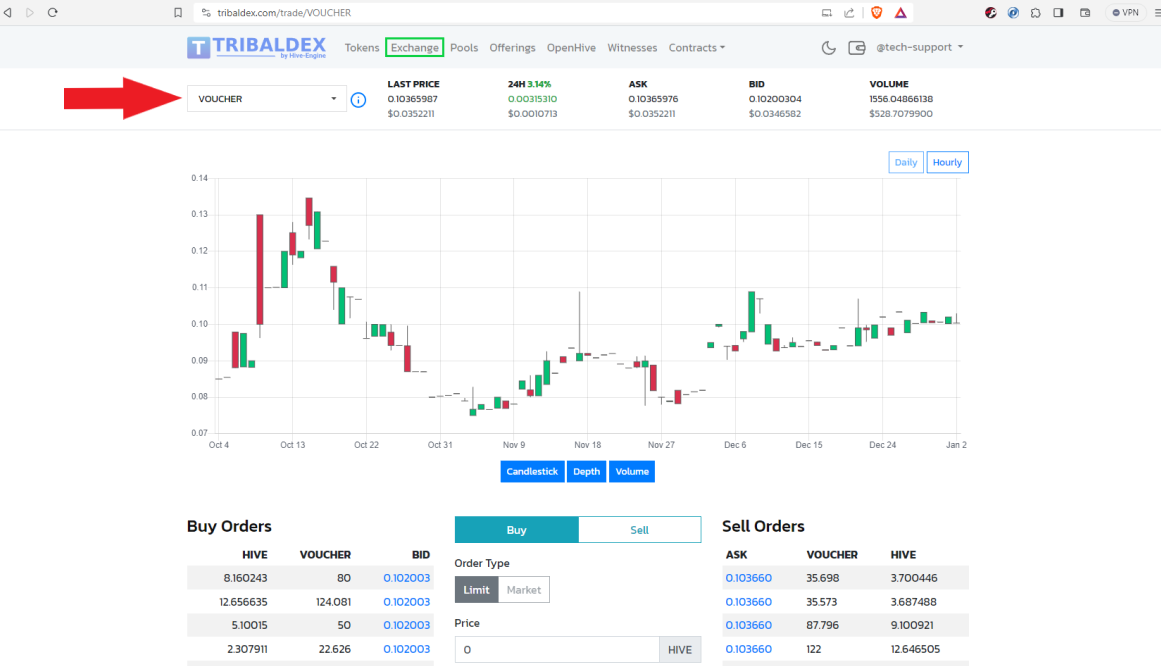Click the ASK value 0.10365976
The width and height of the screenshot is (1161, 666).
click(653, 99)
